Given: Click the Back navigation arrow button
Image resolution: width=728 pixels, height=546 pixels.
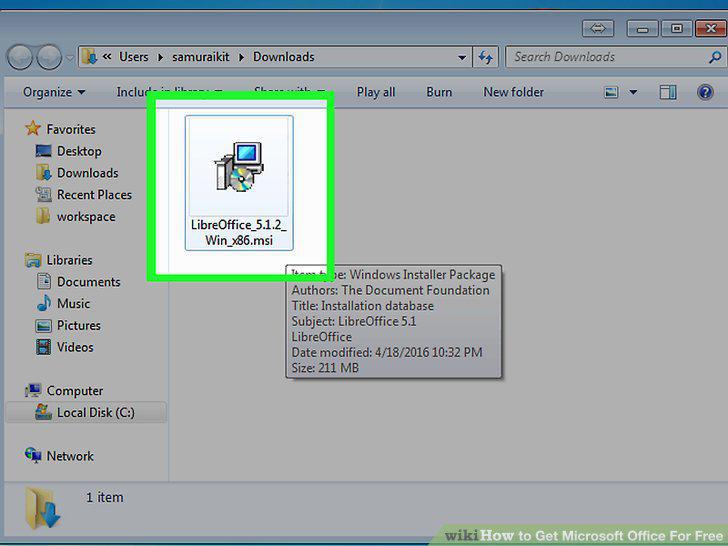Looking at the screenshot, I should [x=20, y=57].
